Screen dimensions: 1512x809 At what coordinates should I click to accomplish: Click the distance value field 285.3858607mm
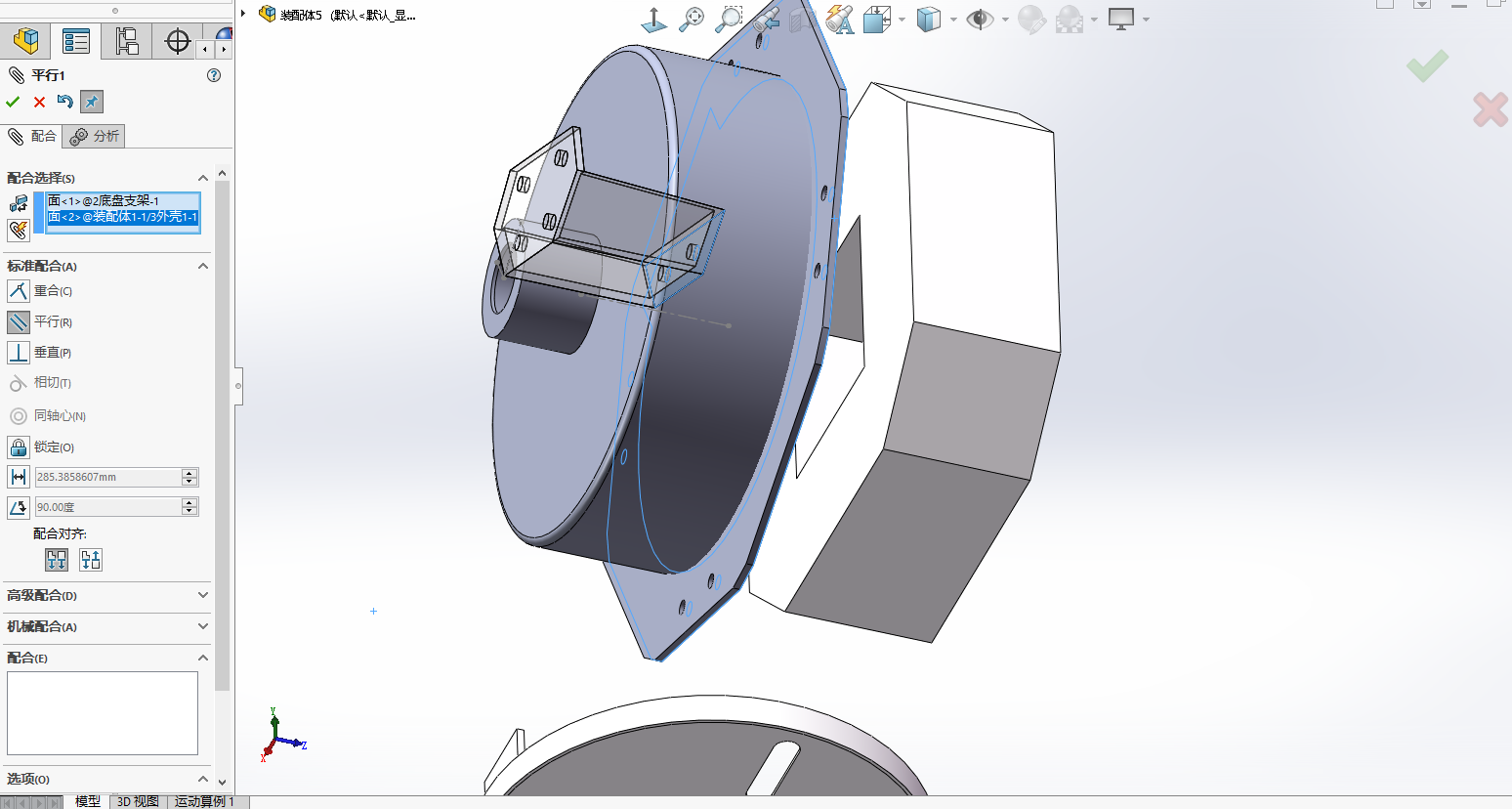pyautogui.click(x=108, y=477)
